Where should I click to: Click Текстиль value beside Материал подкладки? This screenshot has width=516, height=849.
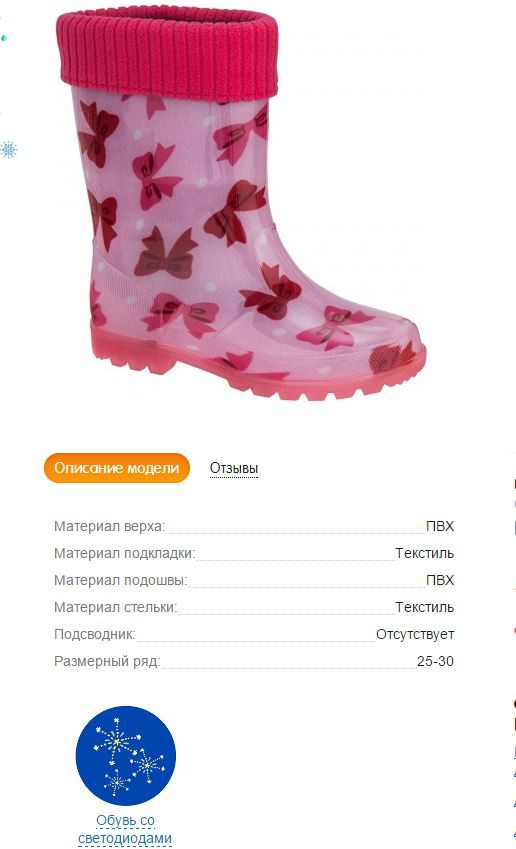pyautogui.click(x=424, y=553)
